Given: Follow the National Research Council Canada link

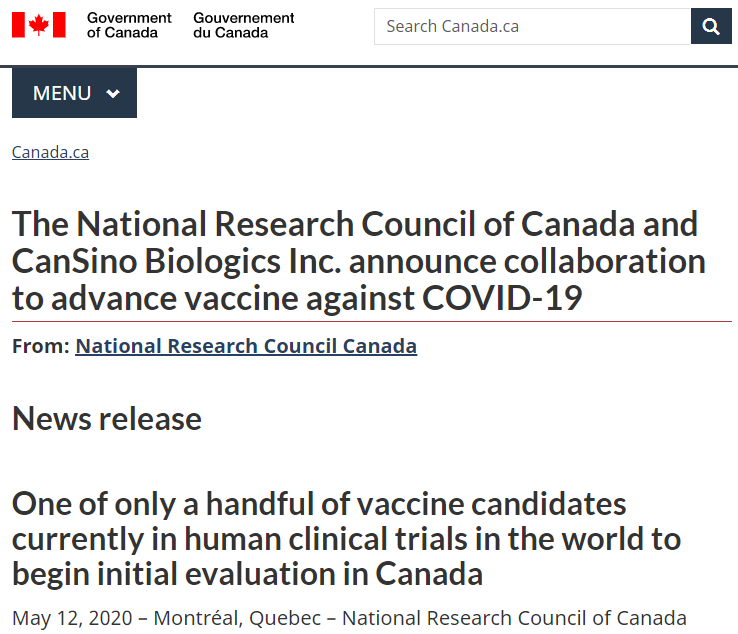Looking at the screenshot, I should 246,346.
